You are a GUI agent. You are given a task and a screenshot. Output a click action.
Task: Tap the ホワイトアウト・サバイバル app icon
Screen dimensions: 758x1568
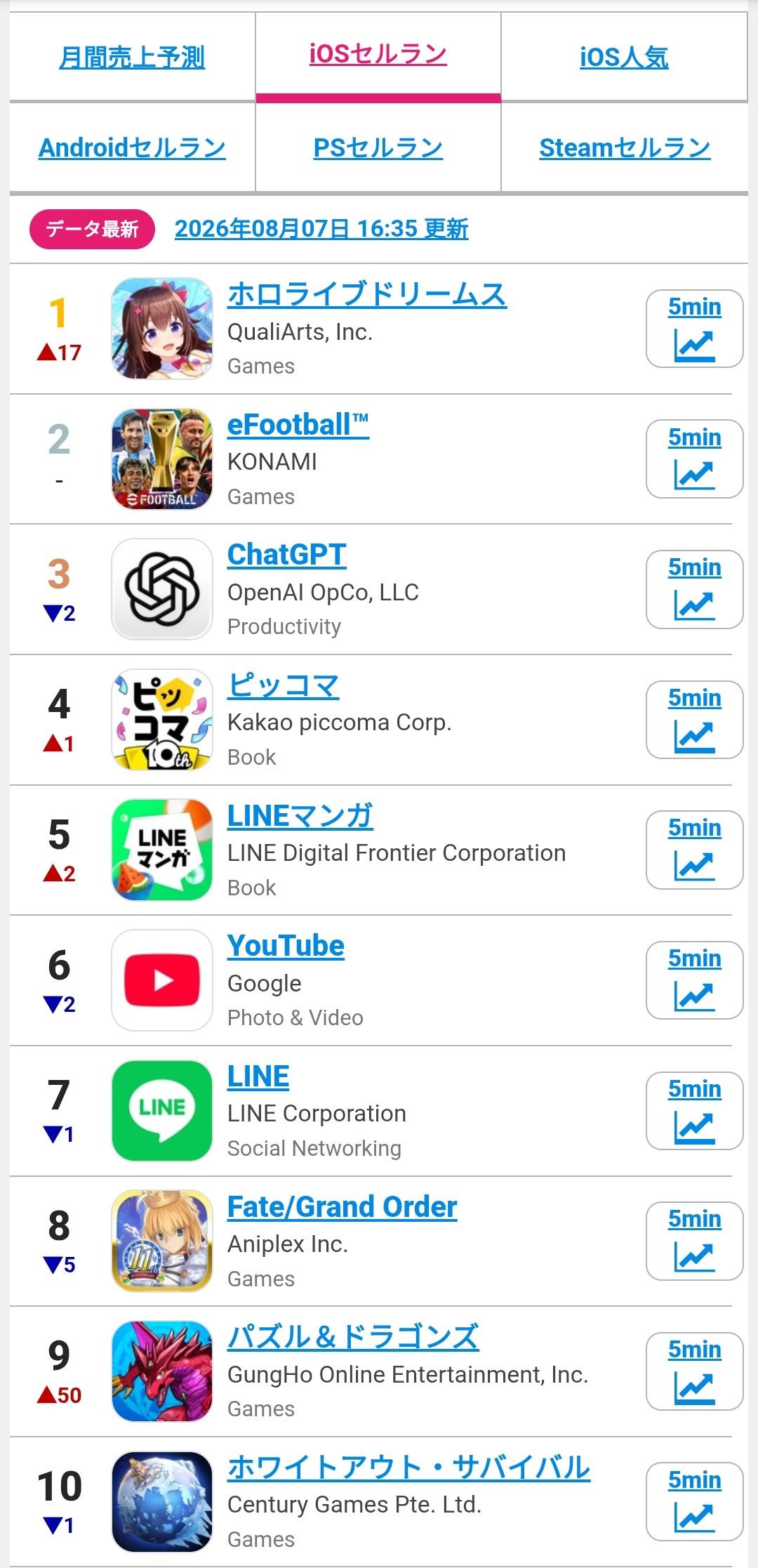click(162, 1502)
